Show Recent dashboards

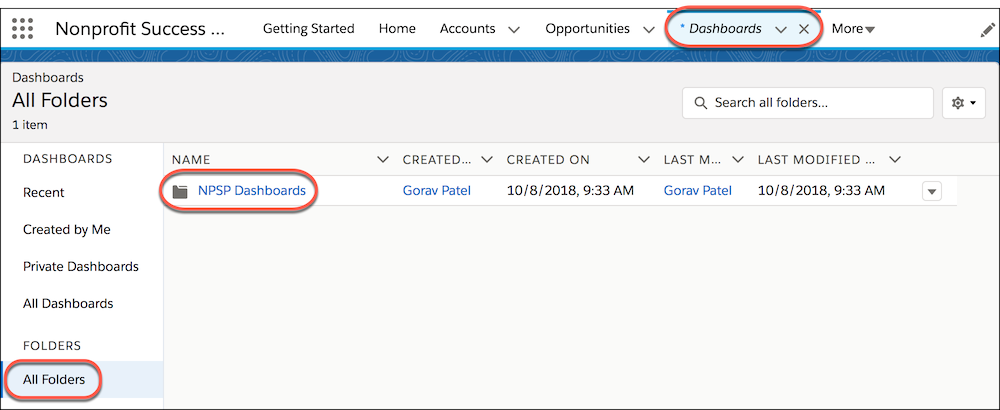44,193
